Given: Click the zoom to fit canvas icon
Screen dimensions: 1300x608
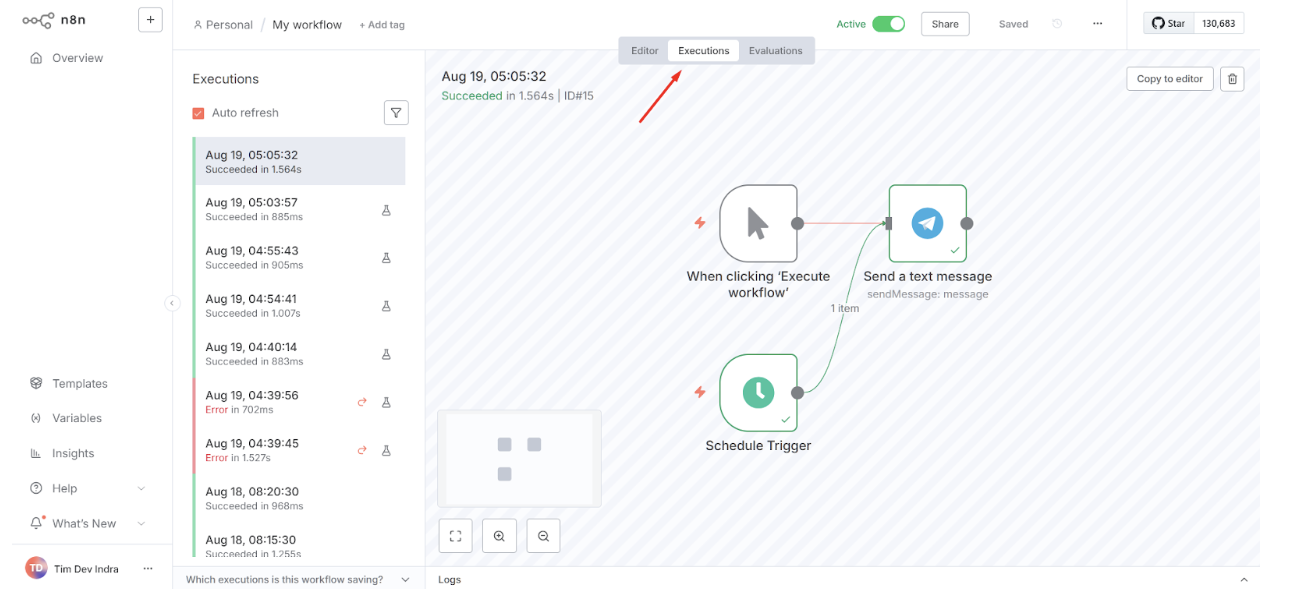Looking at the screenshot, I should [455, 536].
